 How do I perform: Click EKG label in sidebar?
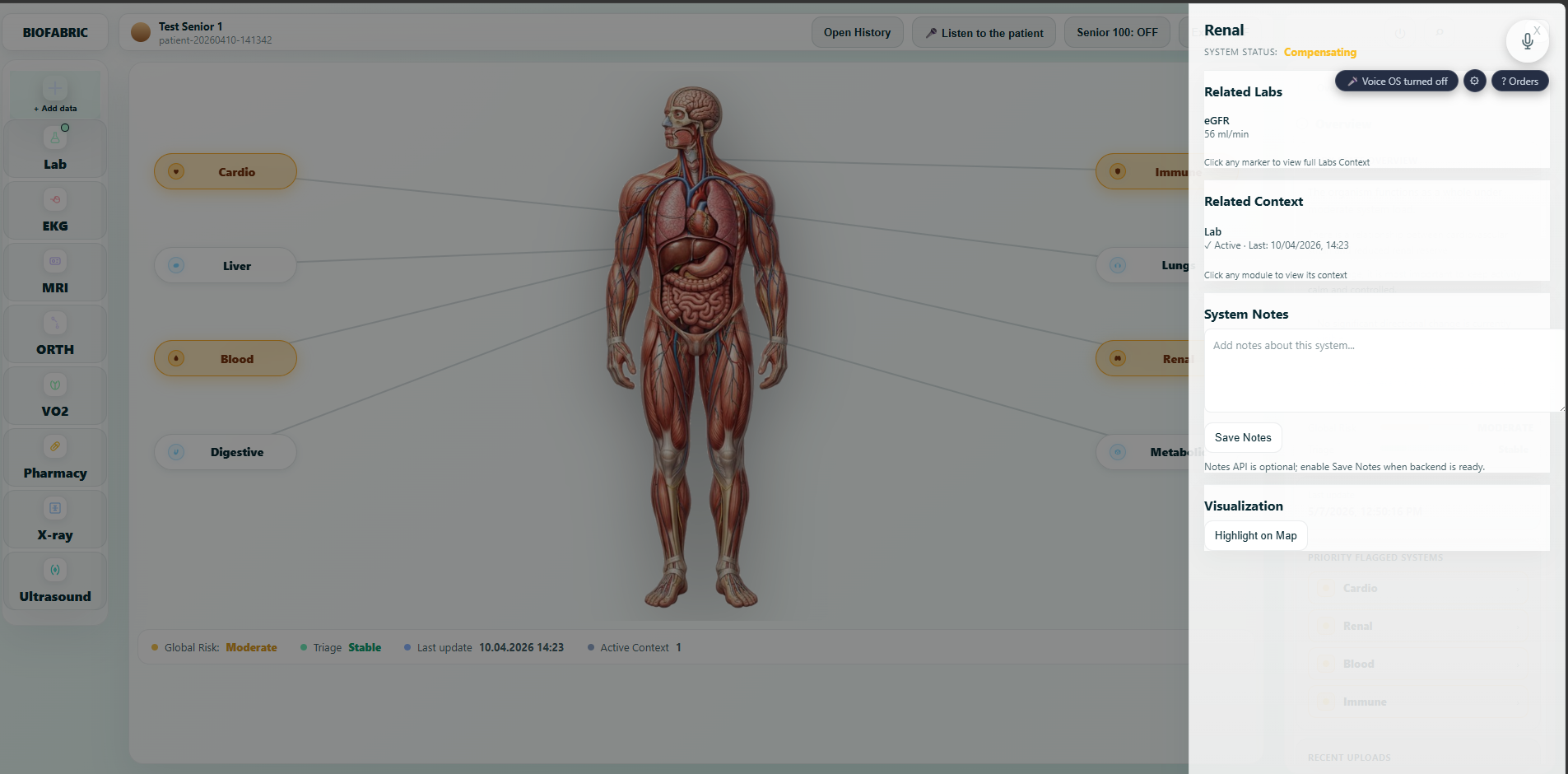55,226
